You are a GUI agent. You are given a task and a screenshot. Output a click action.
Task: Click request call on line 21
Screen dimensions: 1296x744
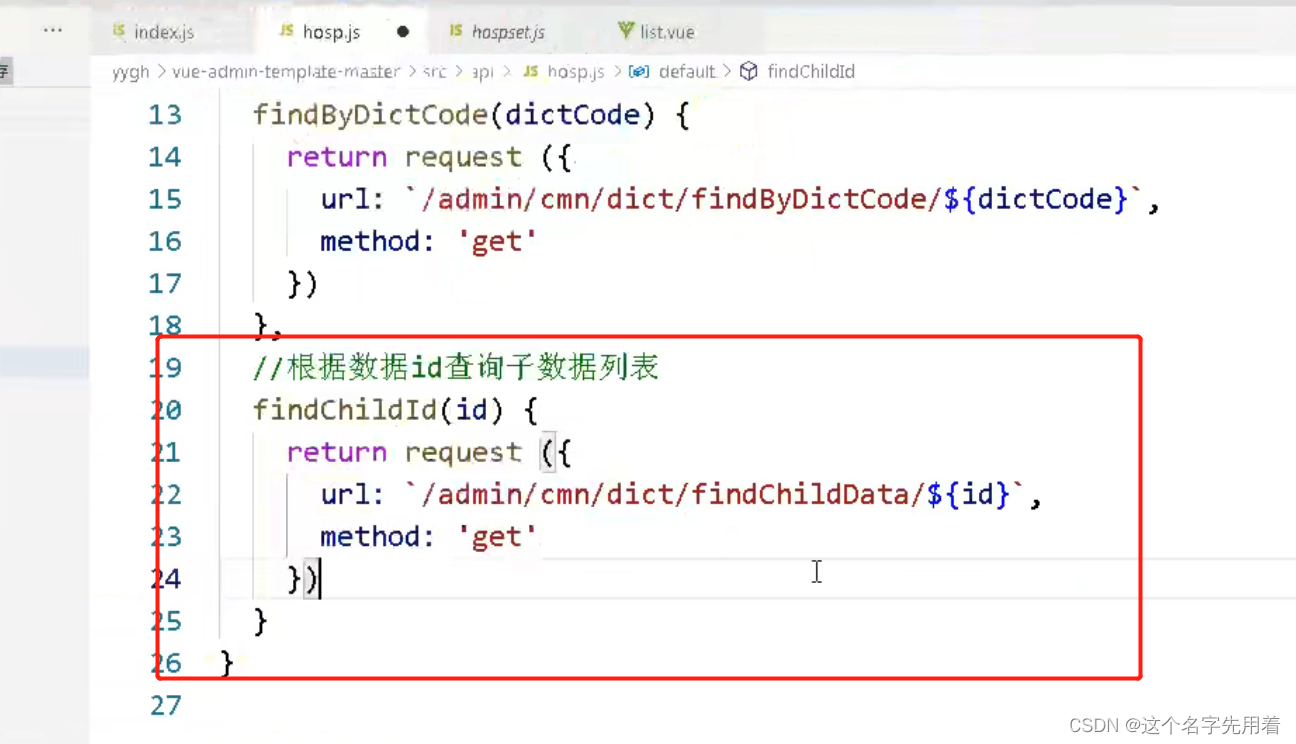coord(463,452)
